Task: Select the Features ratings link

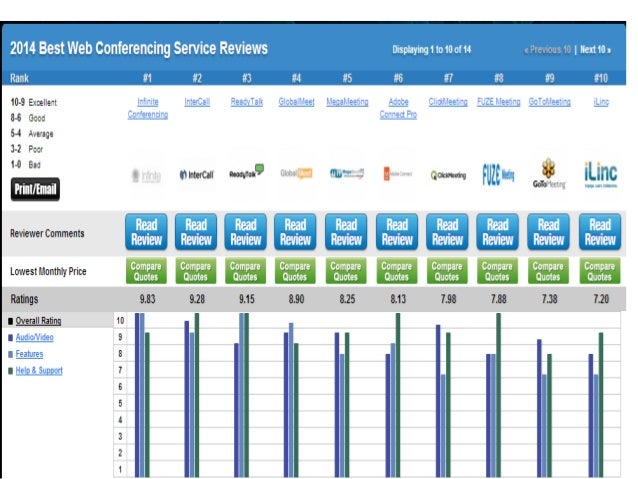Action: point(29,354)
